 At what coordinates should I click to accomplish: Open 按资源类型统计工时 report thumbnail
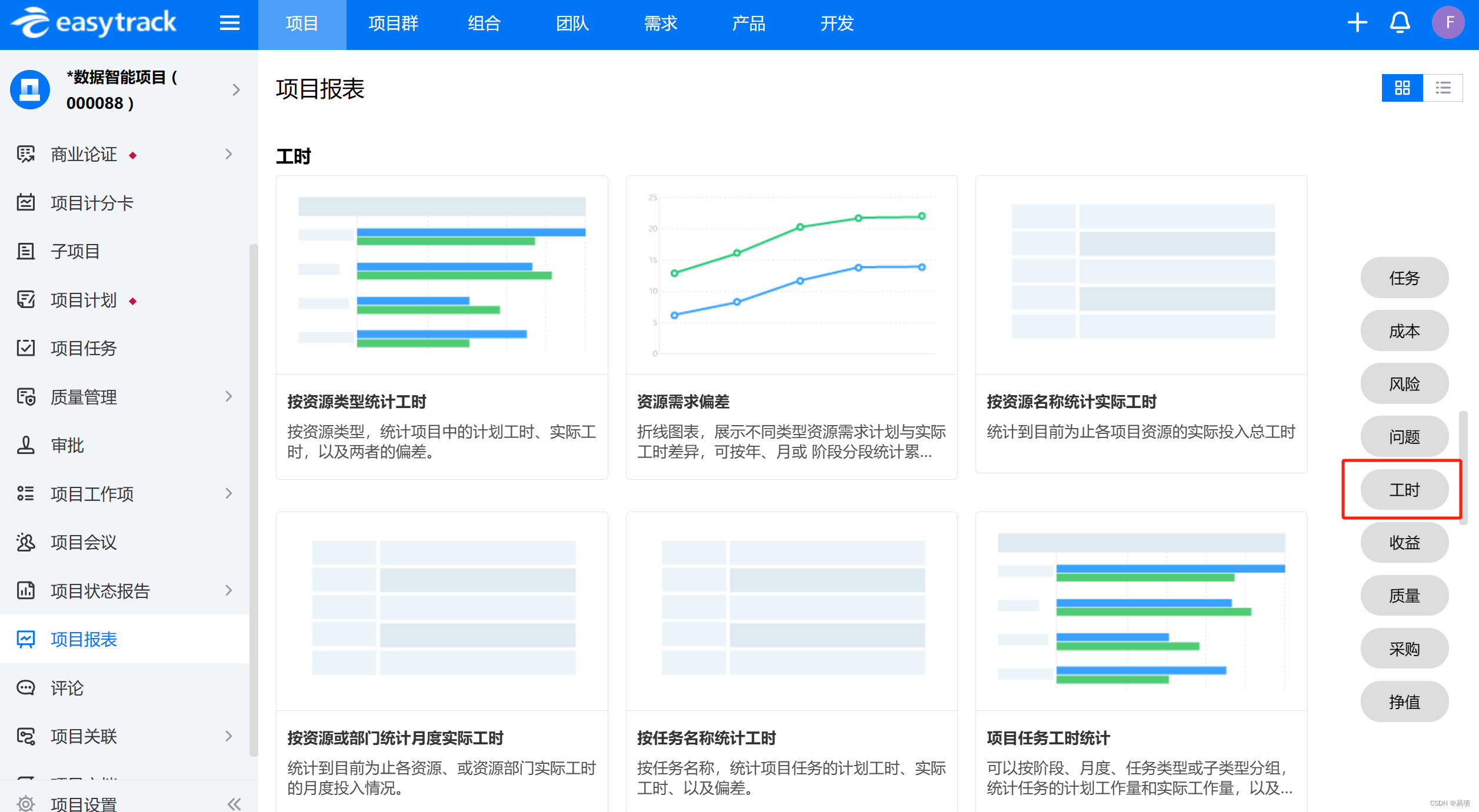click(x=442, y=275)
